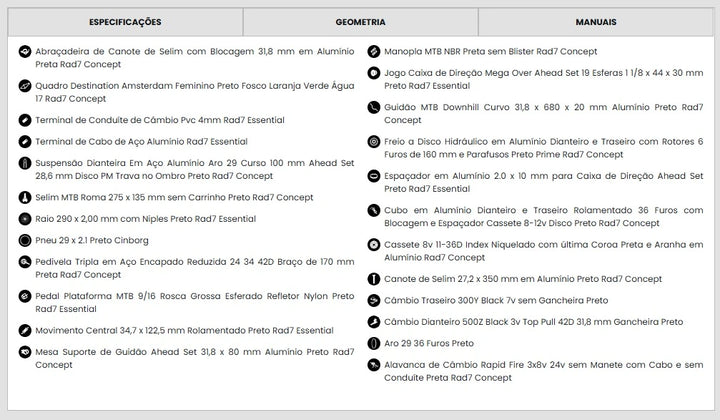720x420 pixels.
Task: Click the tire icon beside Pneu 29 x 2.1
Action: [x=25, y=241]
